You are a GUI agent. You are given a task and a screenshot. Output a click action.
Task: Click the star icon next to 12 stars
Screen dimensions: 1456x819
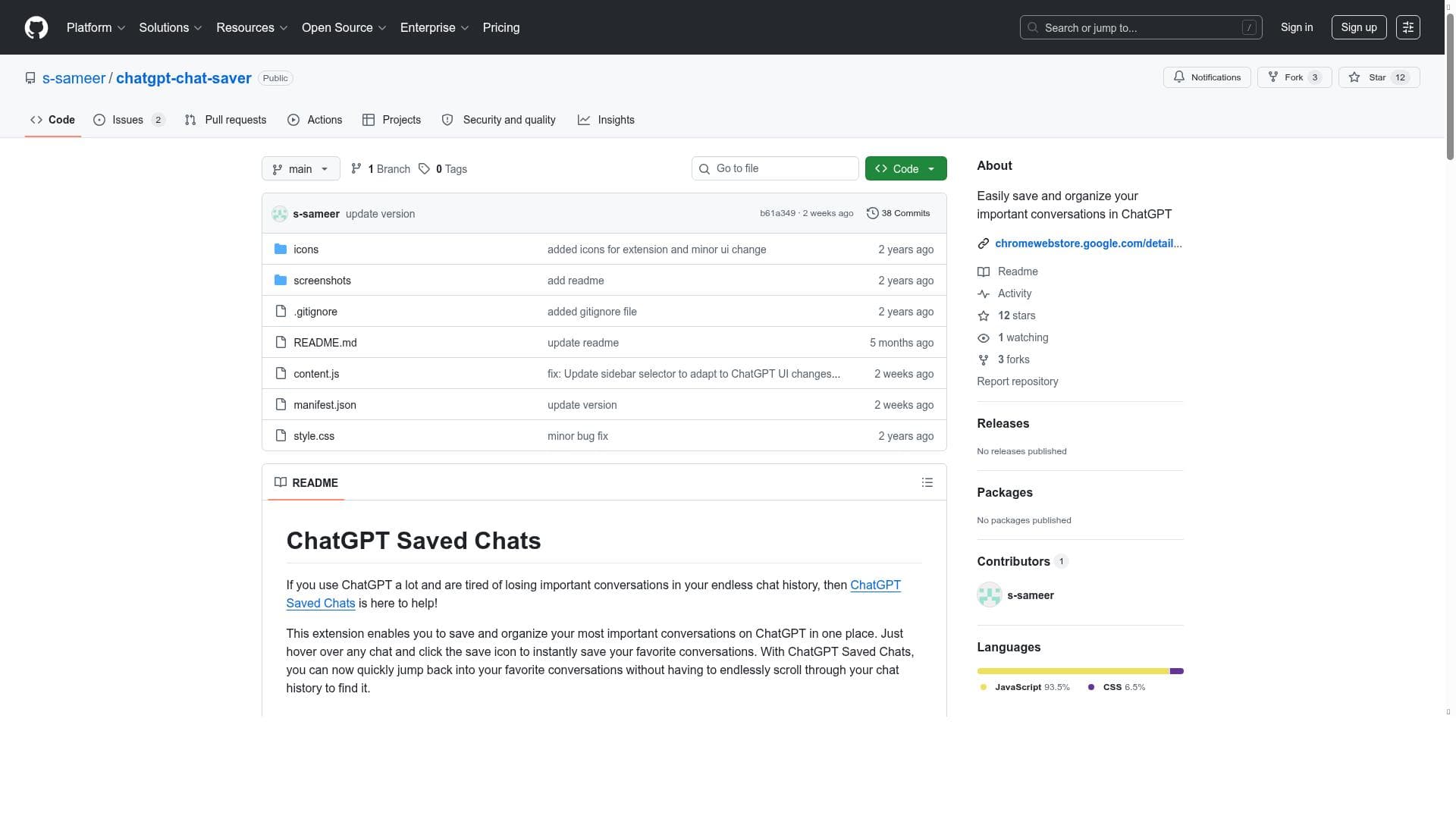pyautogui.click(x=984, y=315)
